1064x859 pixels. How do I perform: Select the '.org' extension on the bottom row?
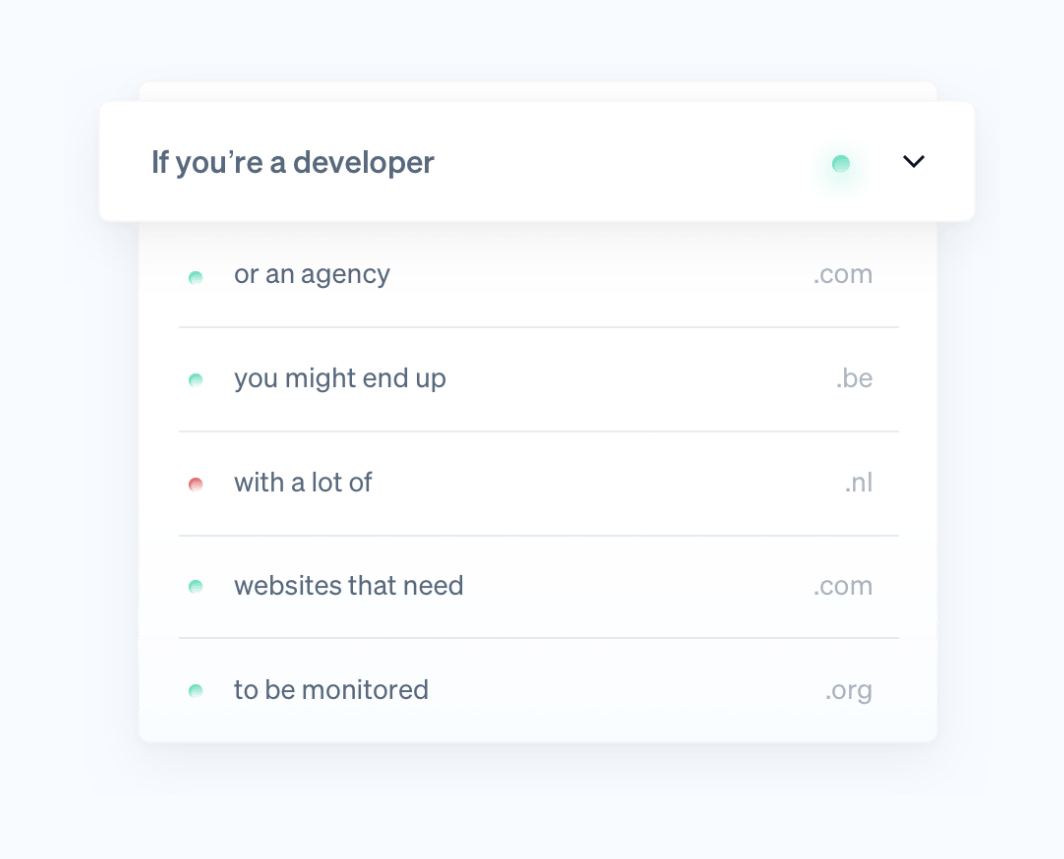pos(847,691)
